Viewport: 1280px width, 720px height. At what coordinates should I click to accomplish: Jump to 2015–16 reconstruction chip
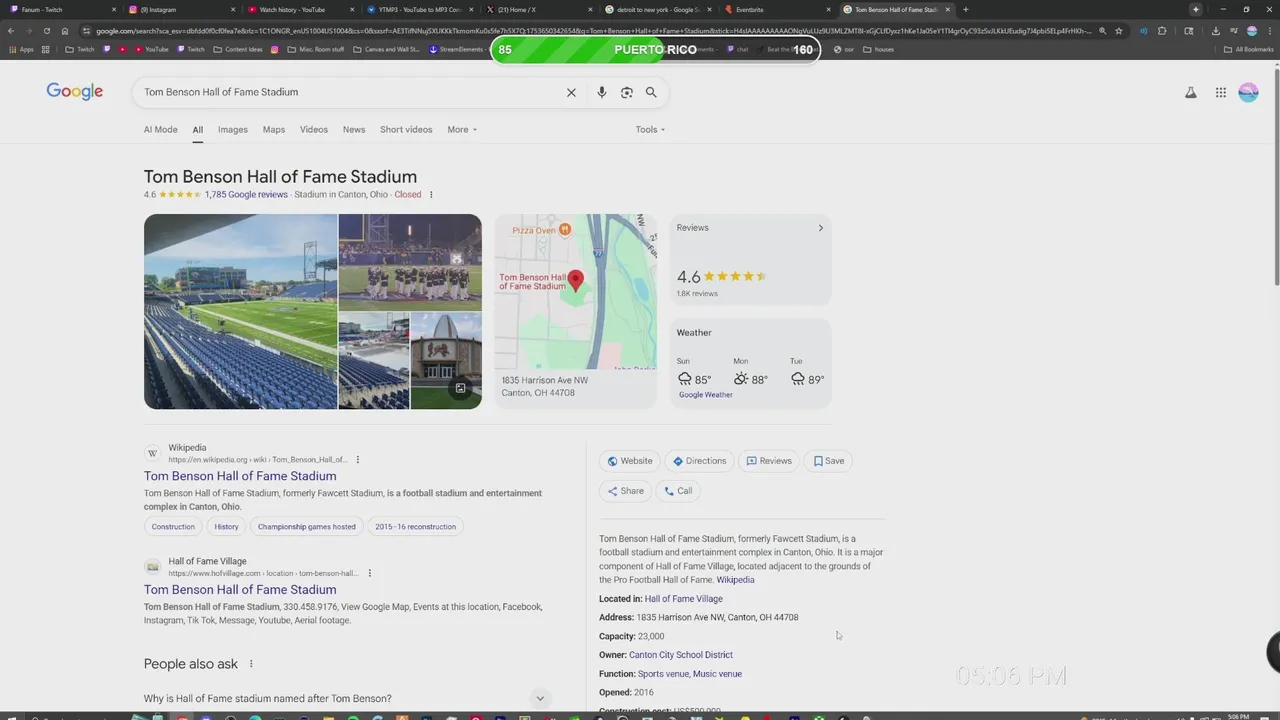[415, 527]
